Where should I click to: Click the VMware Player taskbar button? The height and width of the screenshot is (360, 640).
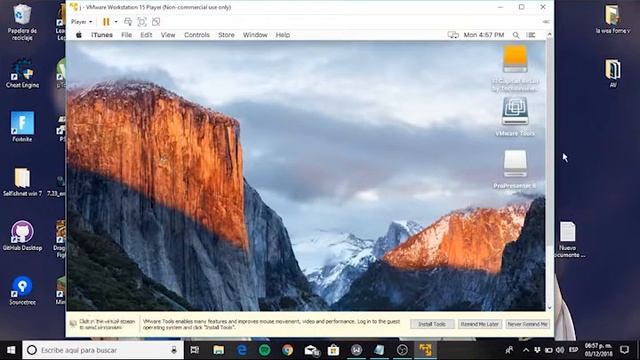tap(425, 350)
